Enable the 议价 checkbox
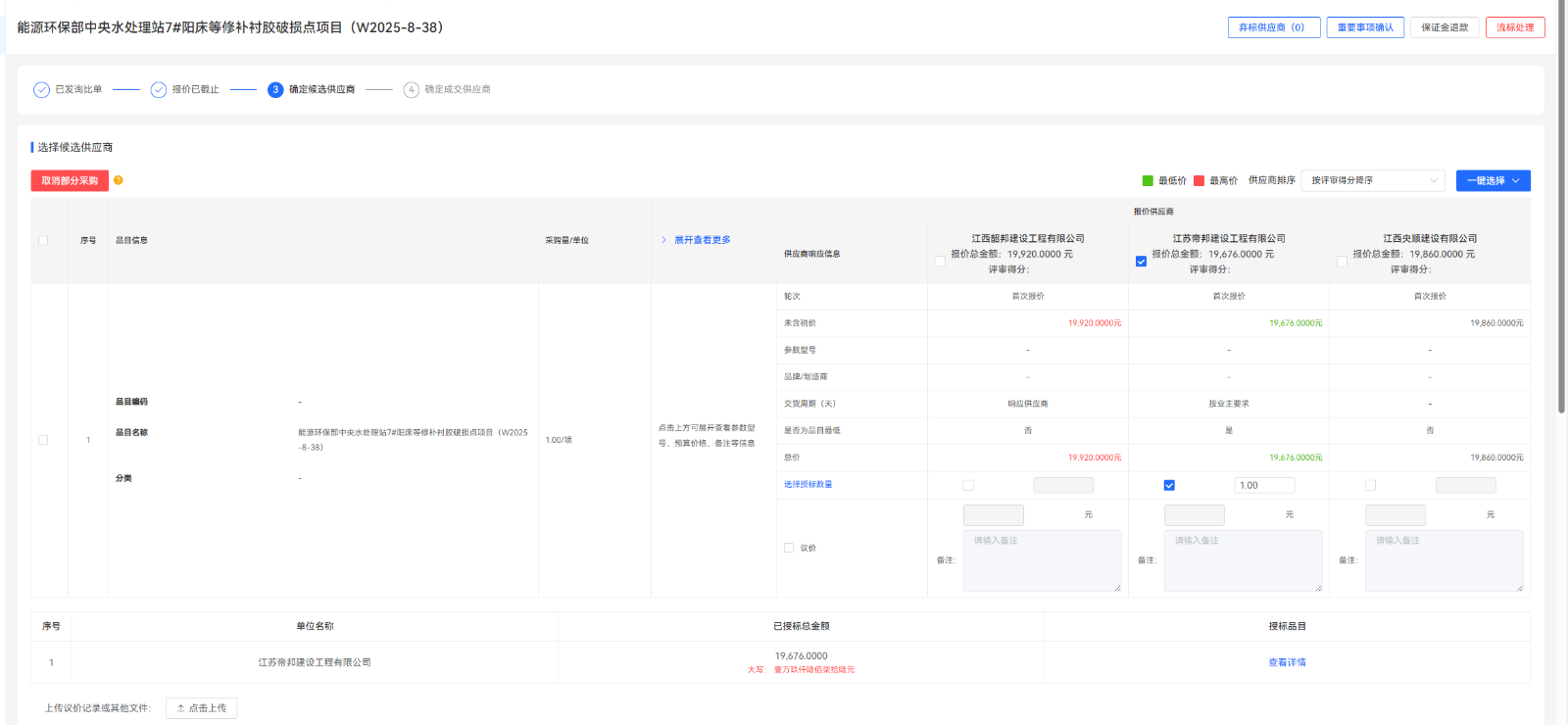The image size is (1568, 725). tap(789, 549)
